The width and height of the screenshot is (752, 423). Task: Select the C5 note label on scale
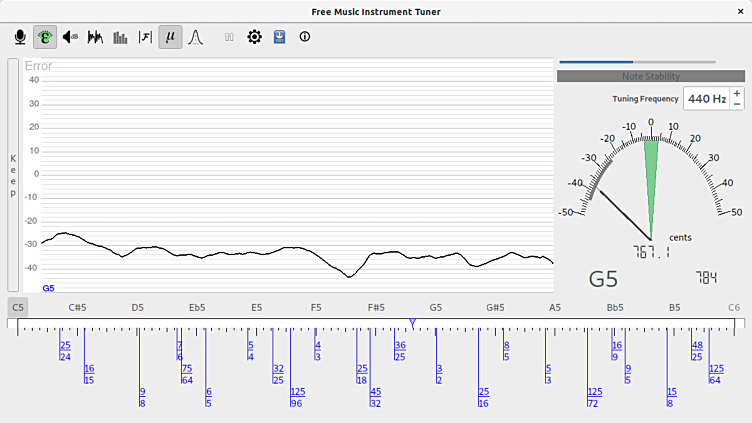(x=17, y=308)
